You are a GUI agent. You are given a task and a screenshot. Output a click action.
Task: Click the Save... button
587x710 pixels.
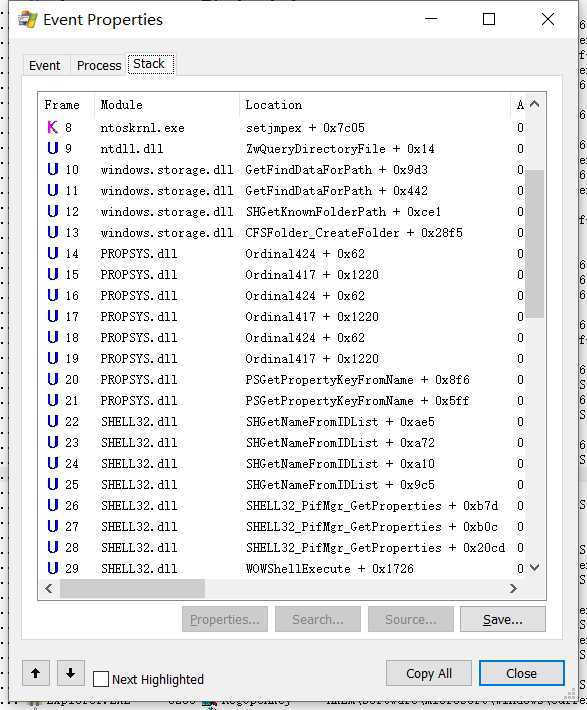[x=503, y=619]
